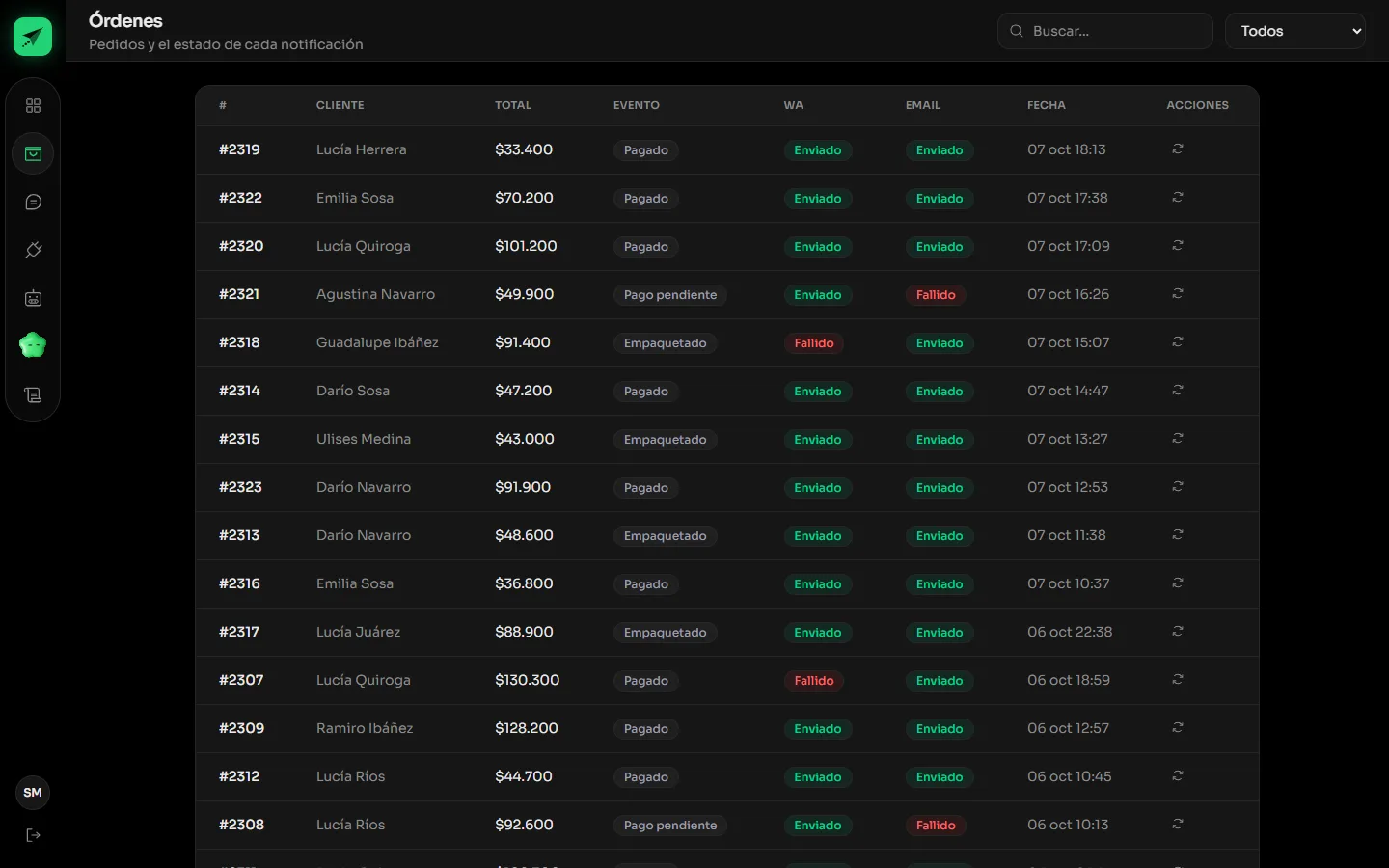Screen dimensions: 1389x868
Task: Click the Empaquetado badge for order #2315
Action: coord(665,440)
